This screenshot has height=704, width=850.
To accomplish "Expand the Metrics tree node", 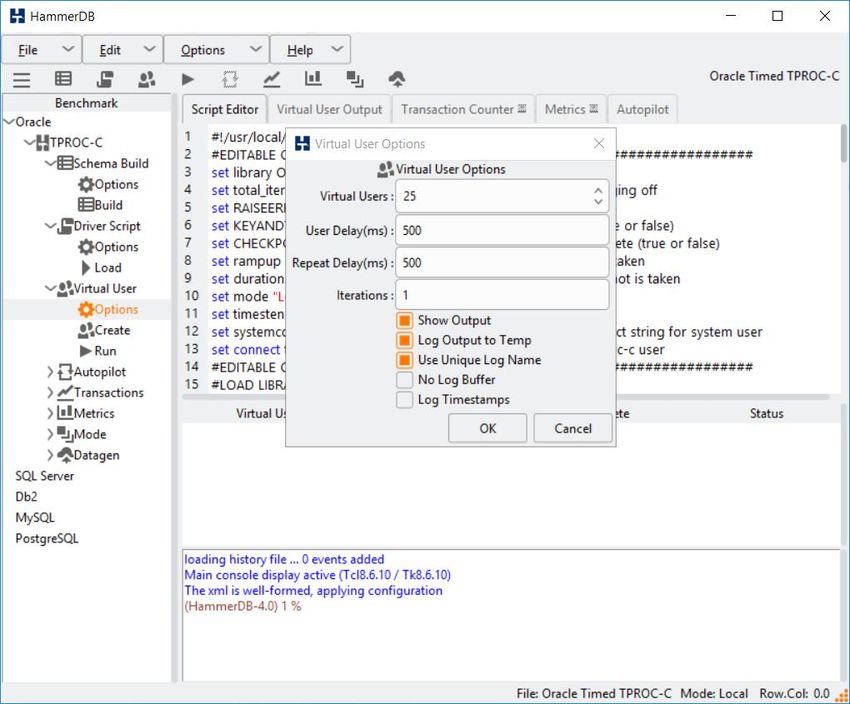I will point(50,414).
